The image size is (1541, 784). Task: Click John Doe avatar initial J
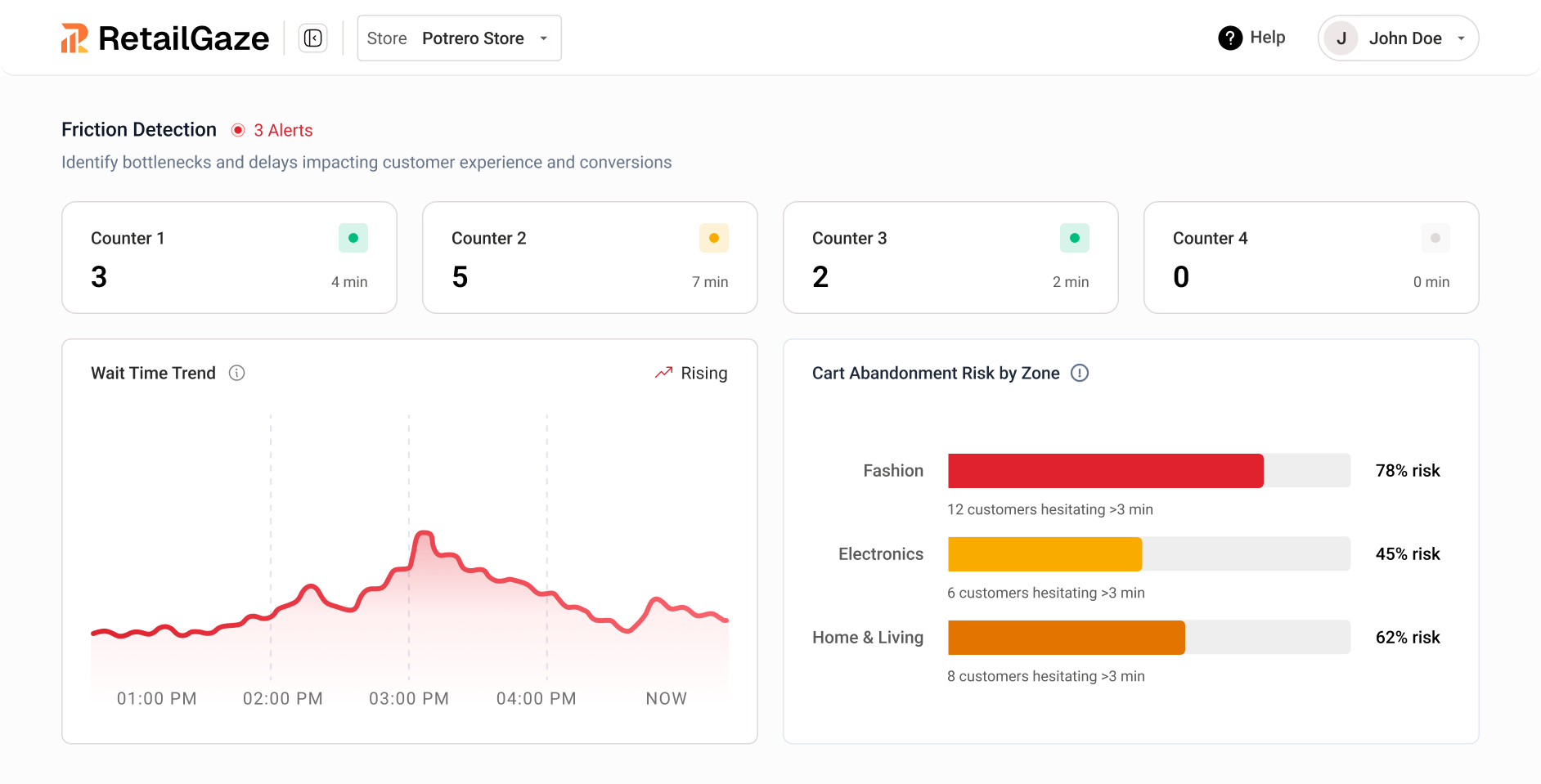pos(1341,38)
